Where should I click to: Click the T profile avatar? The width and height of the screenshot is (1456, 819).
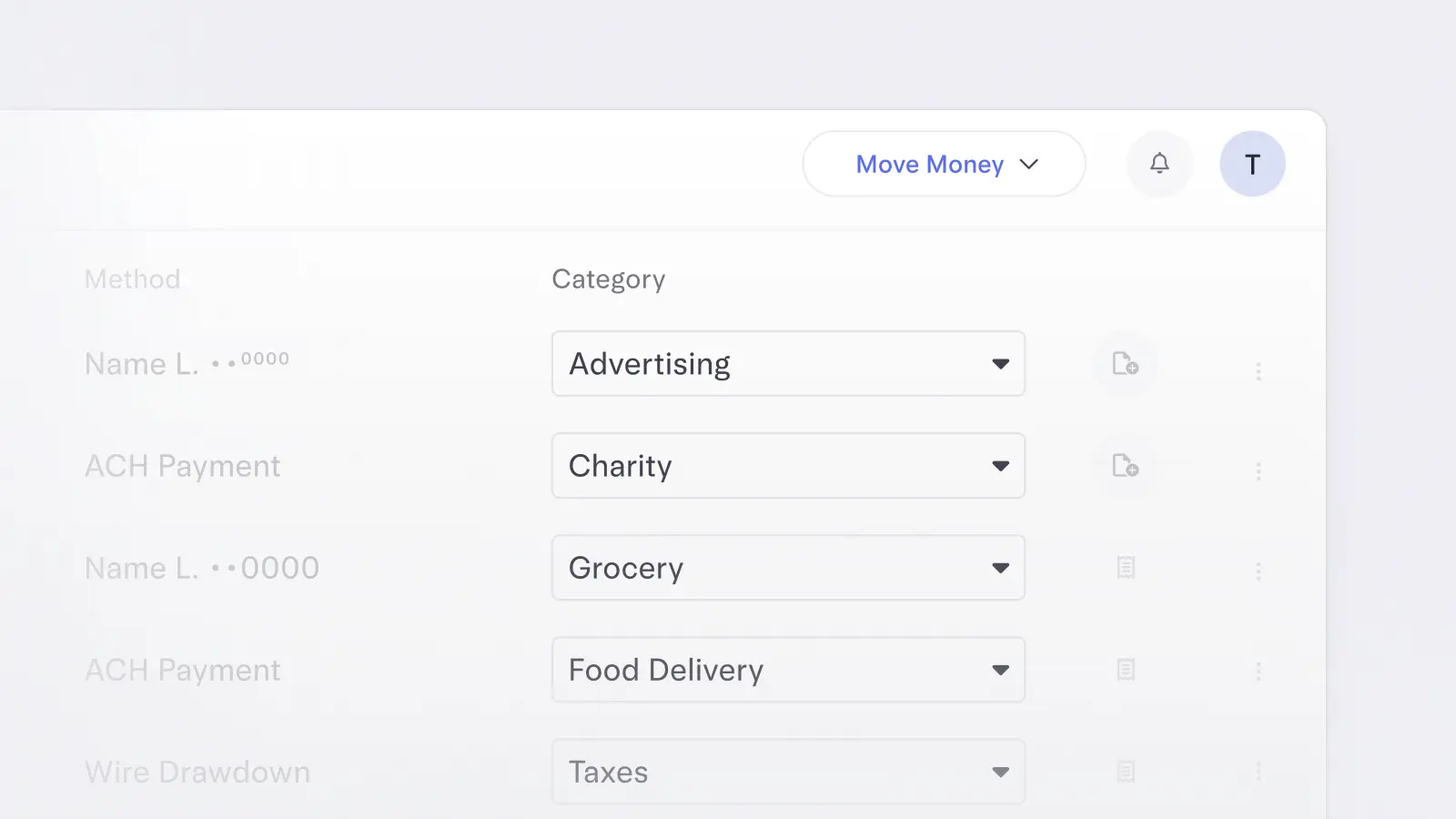1253,164
